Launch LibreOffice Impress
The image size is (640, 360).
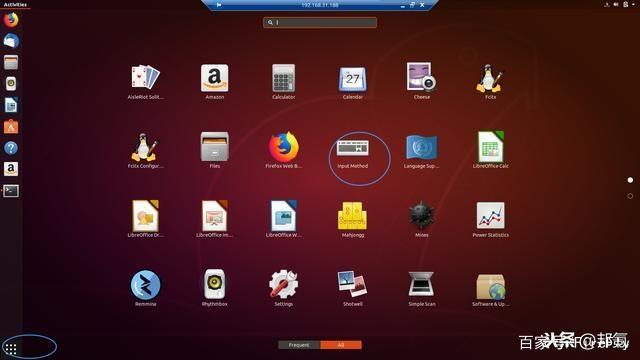click(215, 219)
